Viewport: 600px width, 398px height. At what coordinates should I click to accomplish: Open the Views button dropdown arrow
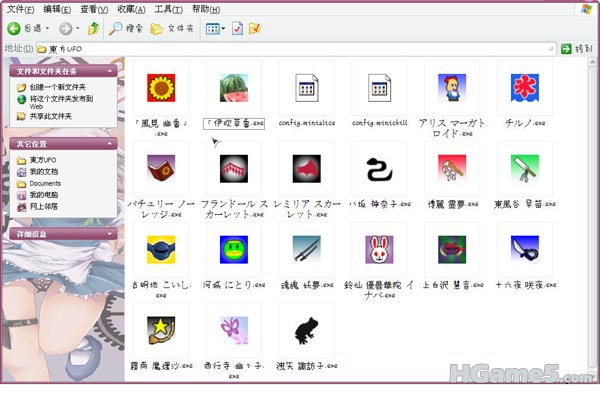click(x=223, y=28)
